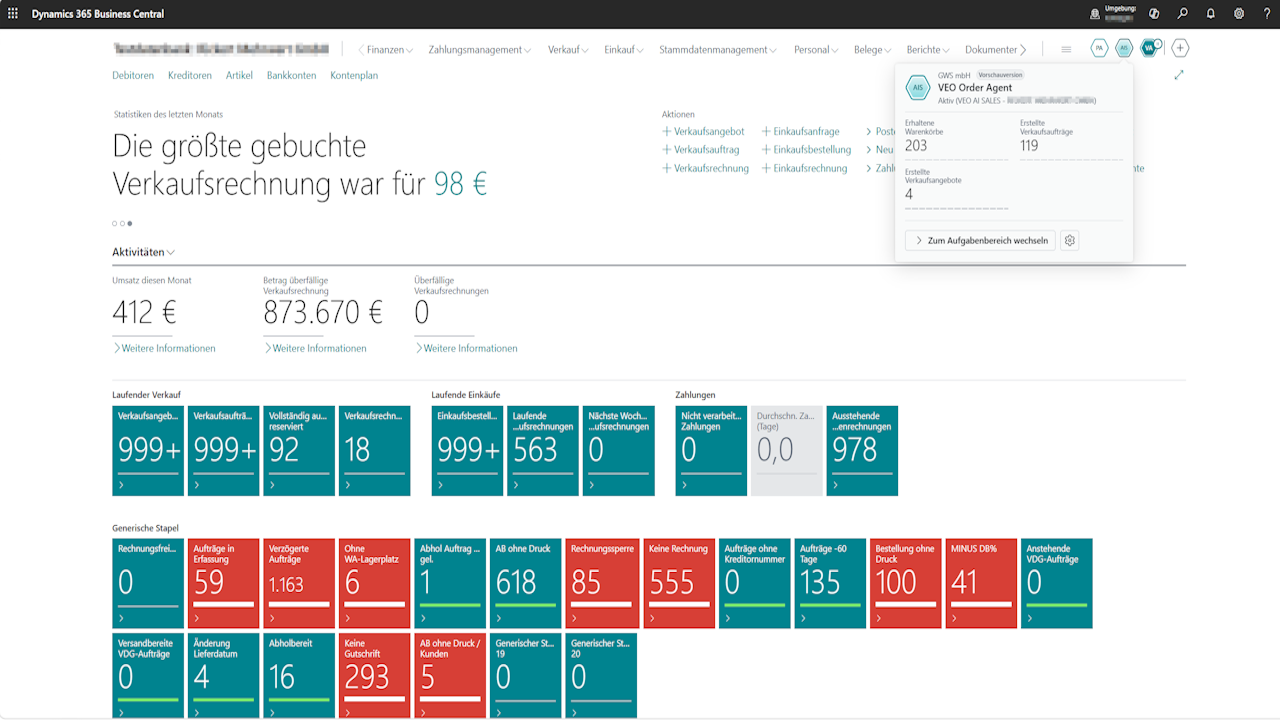
Task: Add a new agent with plus hexagon
Action: click(1180, 48)
